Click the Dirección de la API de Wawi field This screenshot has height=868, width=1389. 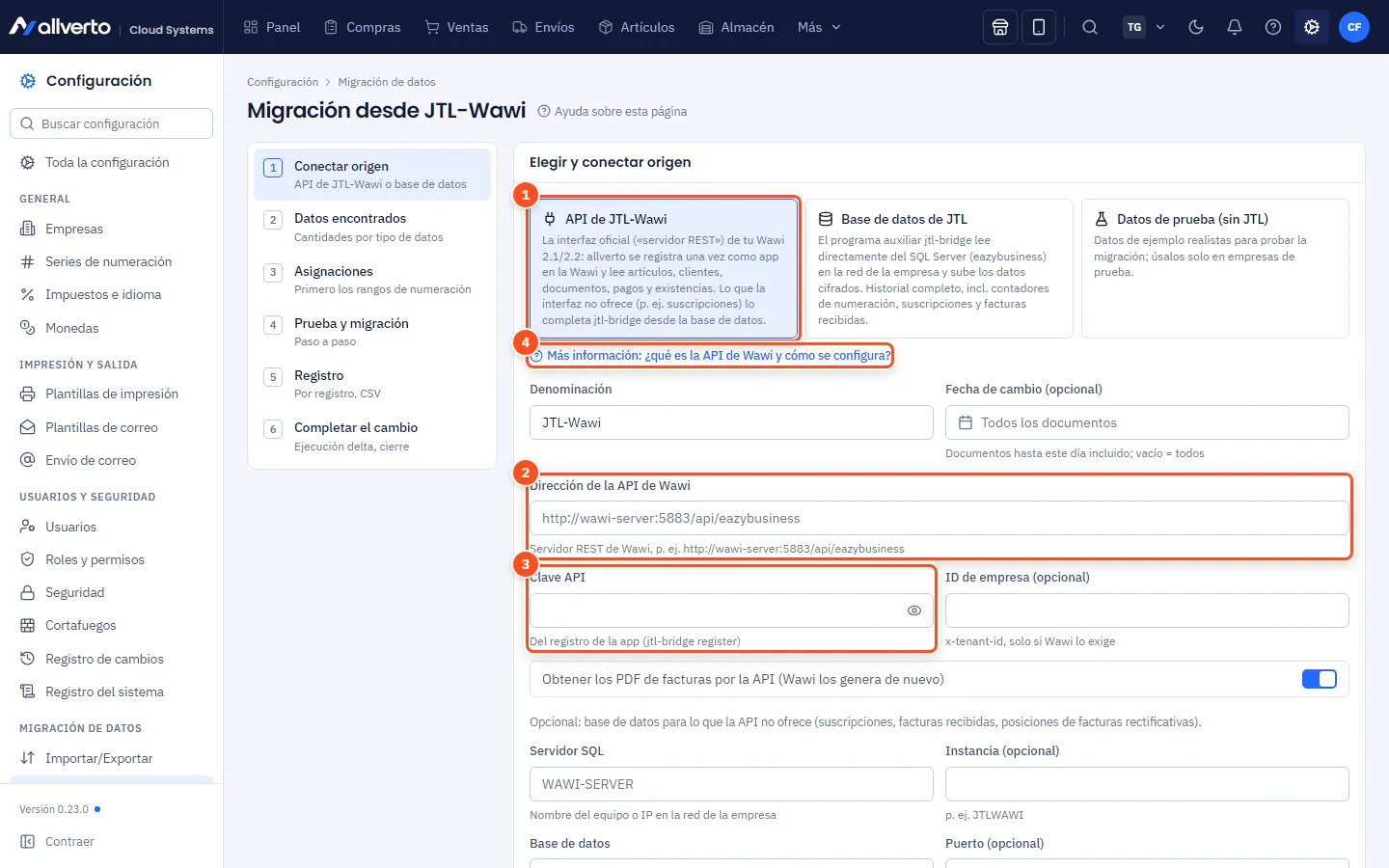[x=940, y=518]
